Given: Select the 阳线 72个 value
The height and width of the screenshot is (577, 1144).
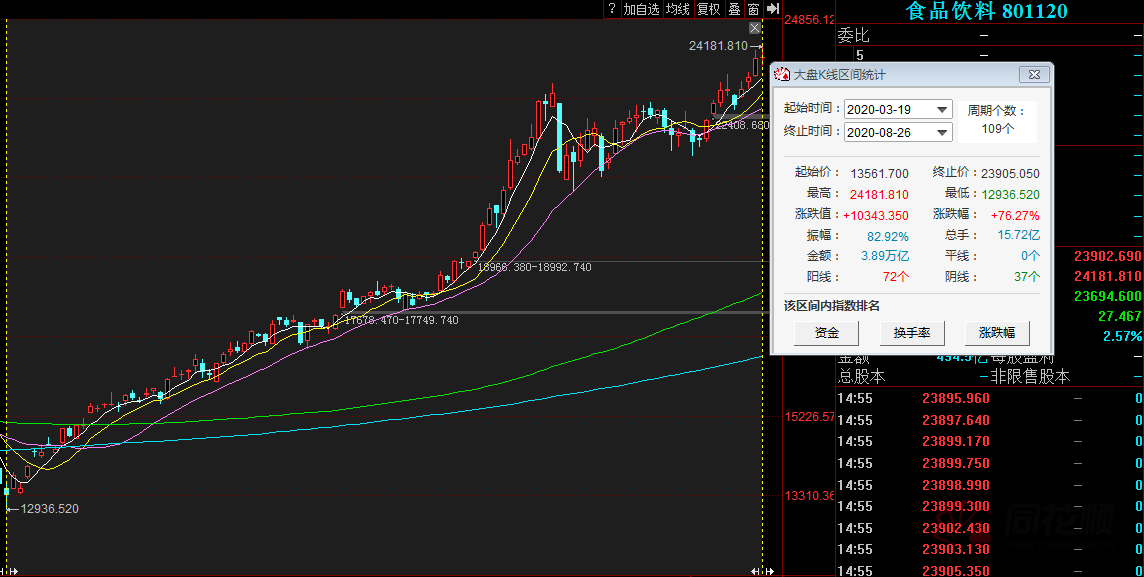Looking at the screenshot, I should [896, 276].
